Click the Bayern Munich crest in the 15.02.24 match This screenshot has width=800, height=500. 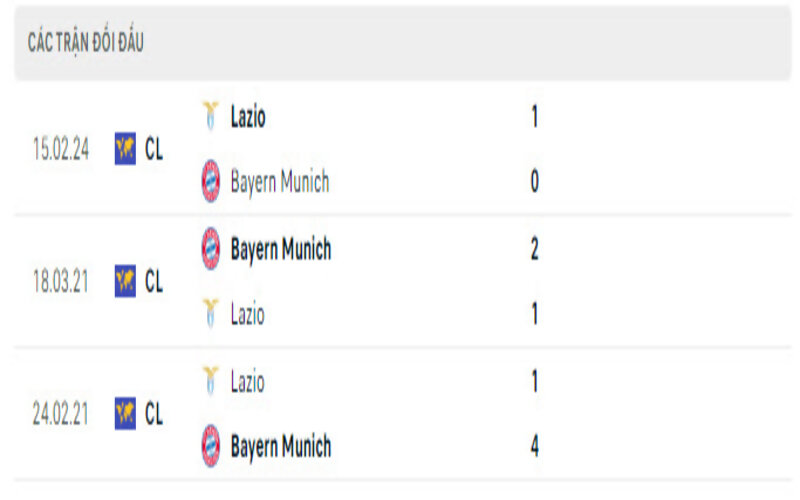tap(210, 181)
